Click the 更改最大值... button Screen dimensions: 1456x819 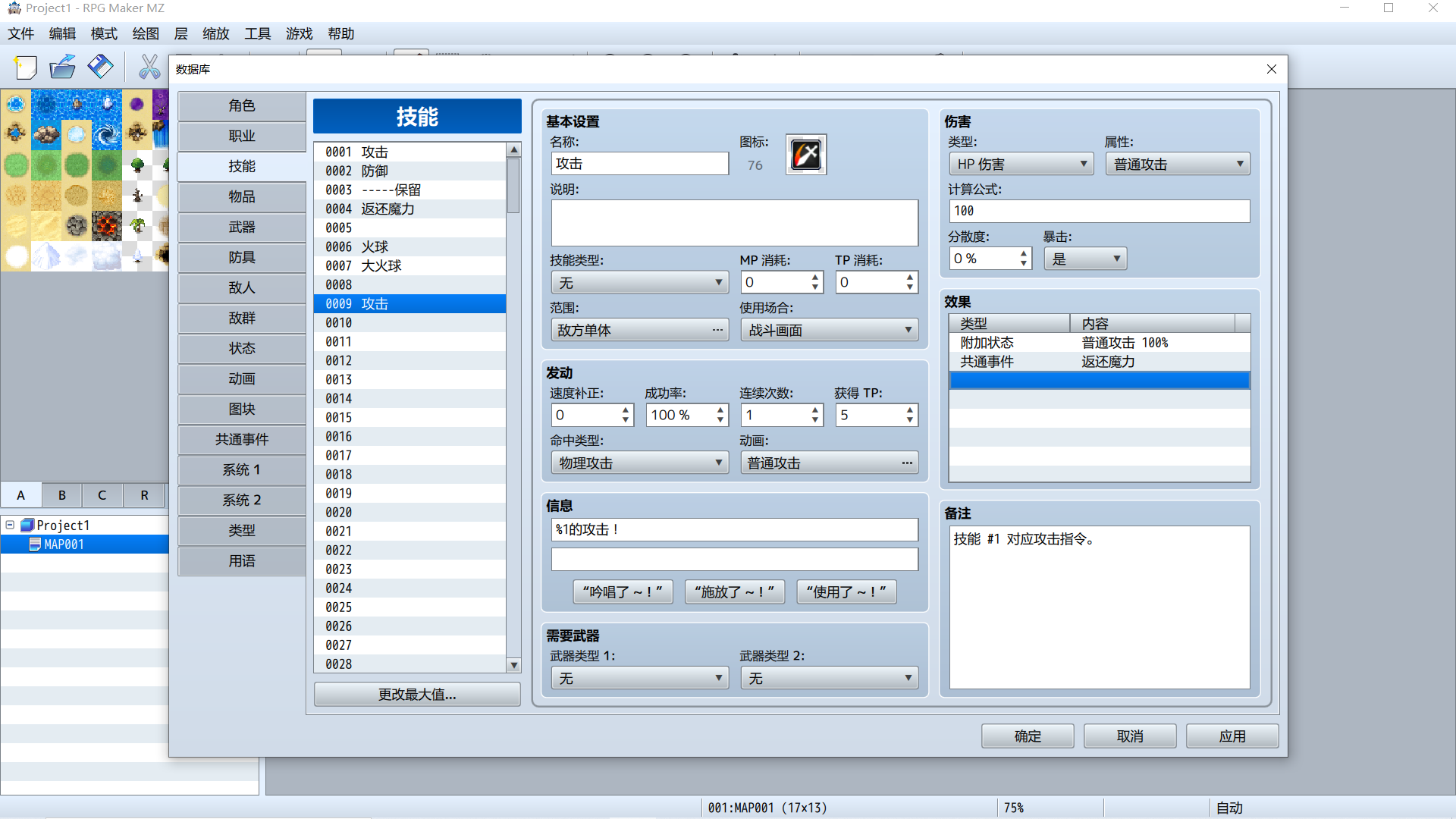417,695
